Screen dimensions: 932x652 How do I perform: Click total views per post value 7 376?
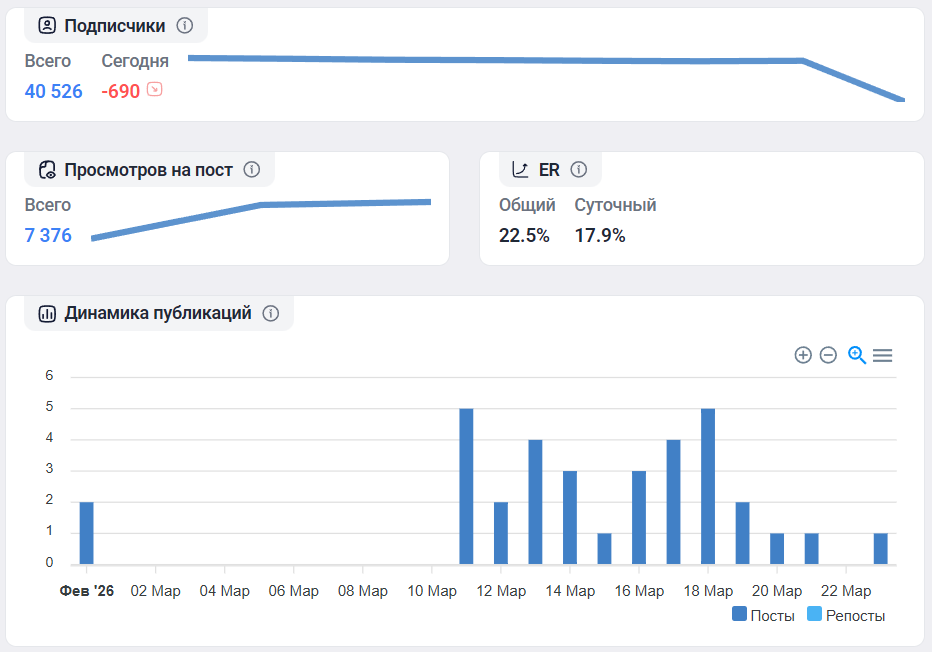[x=48, y=236]
